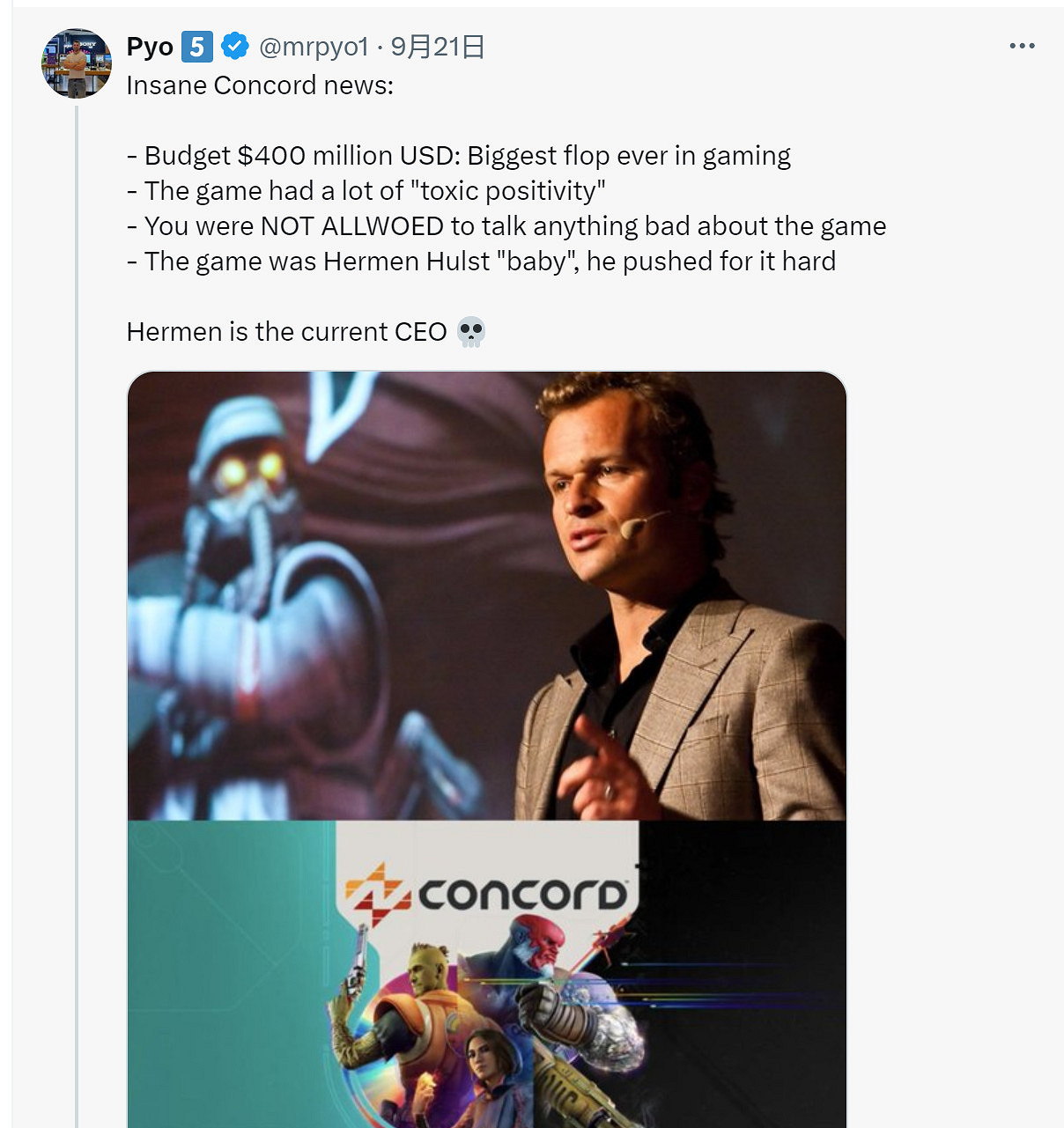
Task: Click the number 5 emoji badge
Action: point(197,46)
